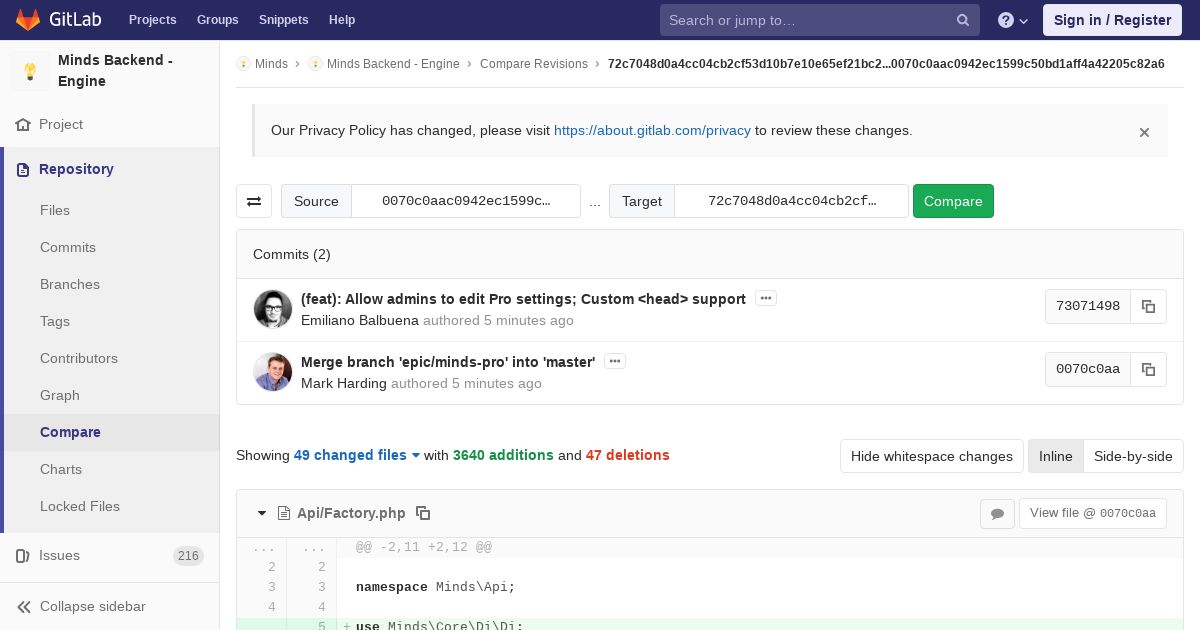This screenshot has height=630, width=1200.
Task: Open Charts in sidebar
Action: pyautogui.click(x=61, y=469)
